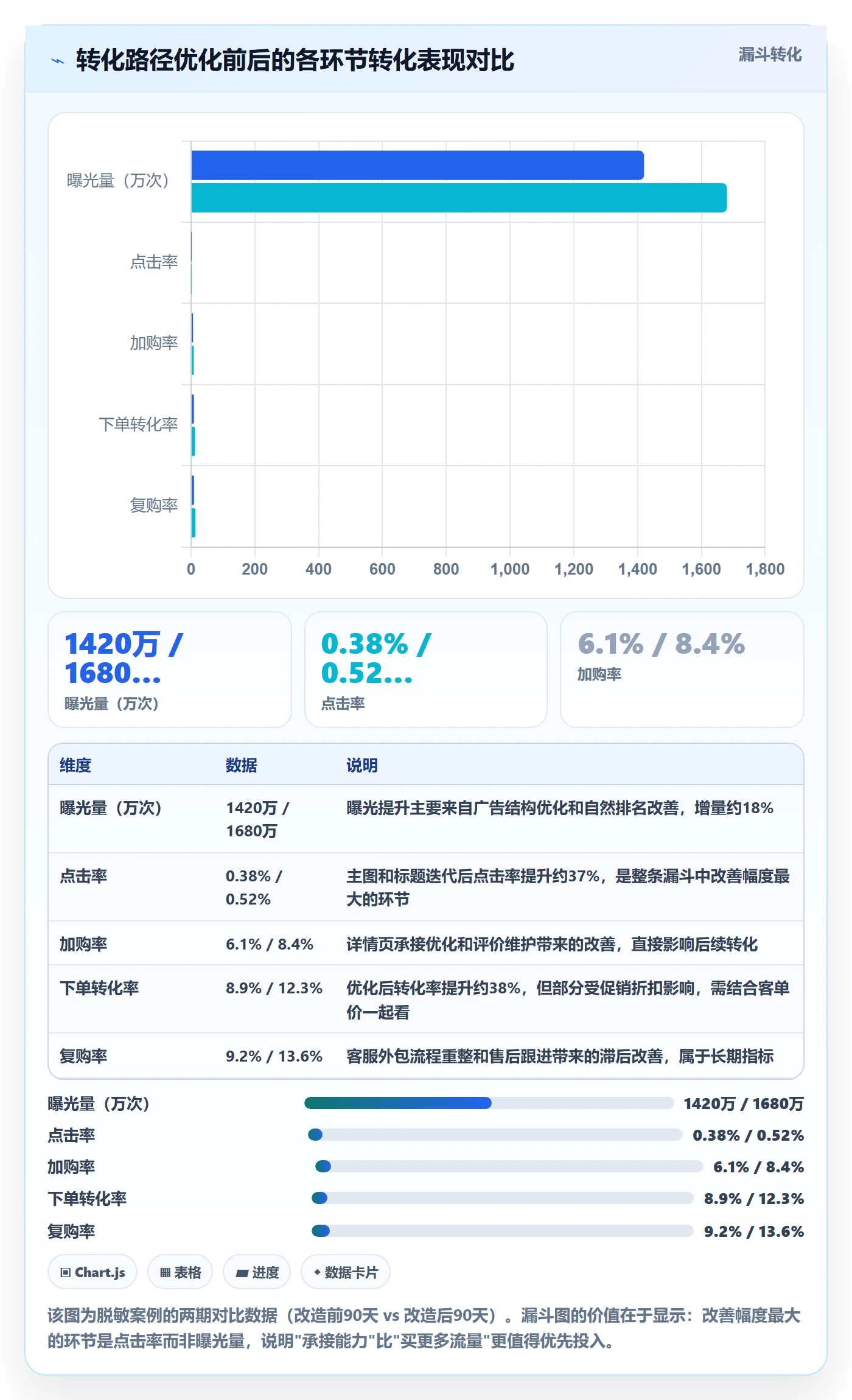Click table cell 6.1% / 8.4%
Screen dimensions: 852x1400
[270, 944]
